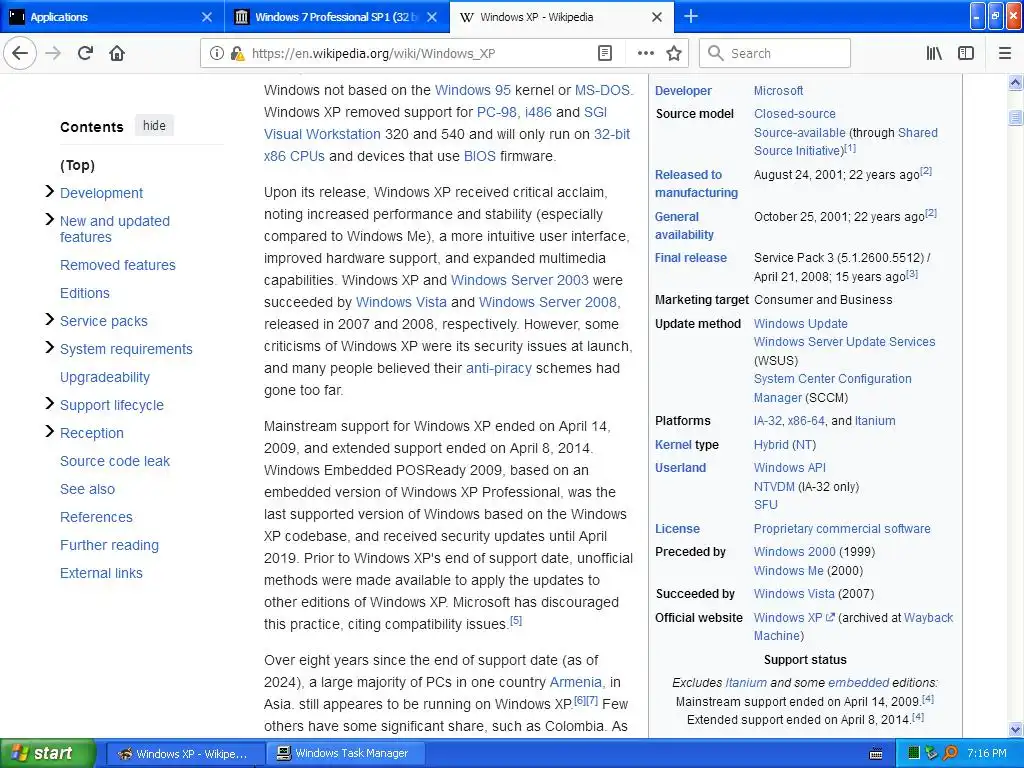Hide the Contents sidebar
1024x768 pixels.
click(x=154, y=125)
